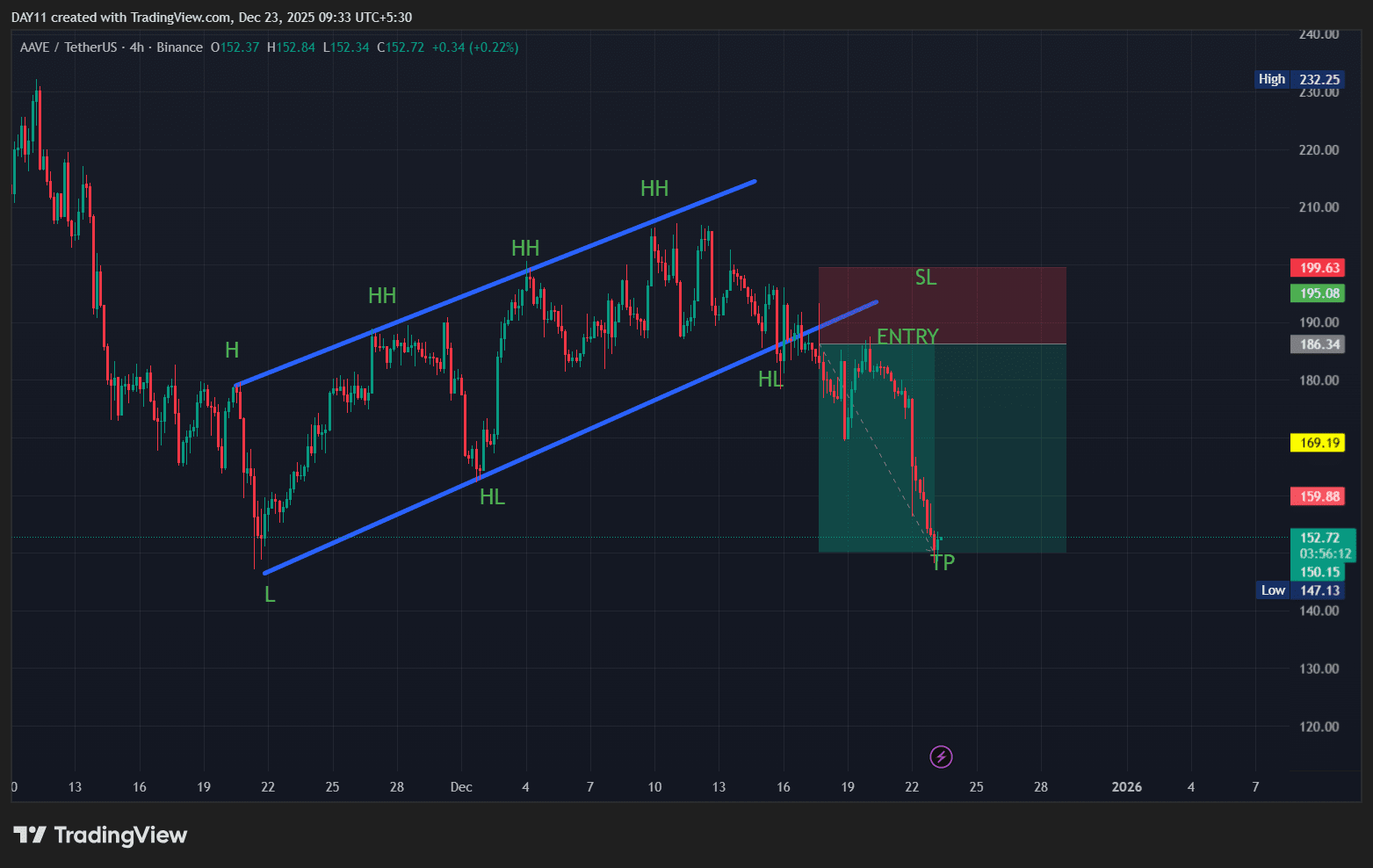The image size is (1373, 868).
Task: Select the HH label above the December 10 peak
Action: tap(654, 189)
